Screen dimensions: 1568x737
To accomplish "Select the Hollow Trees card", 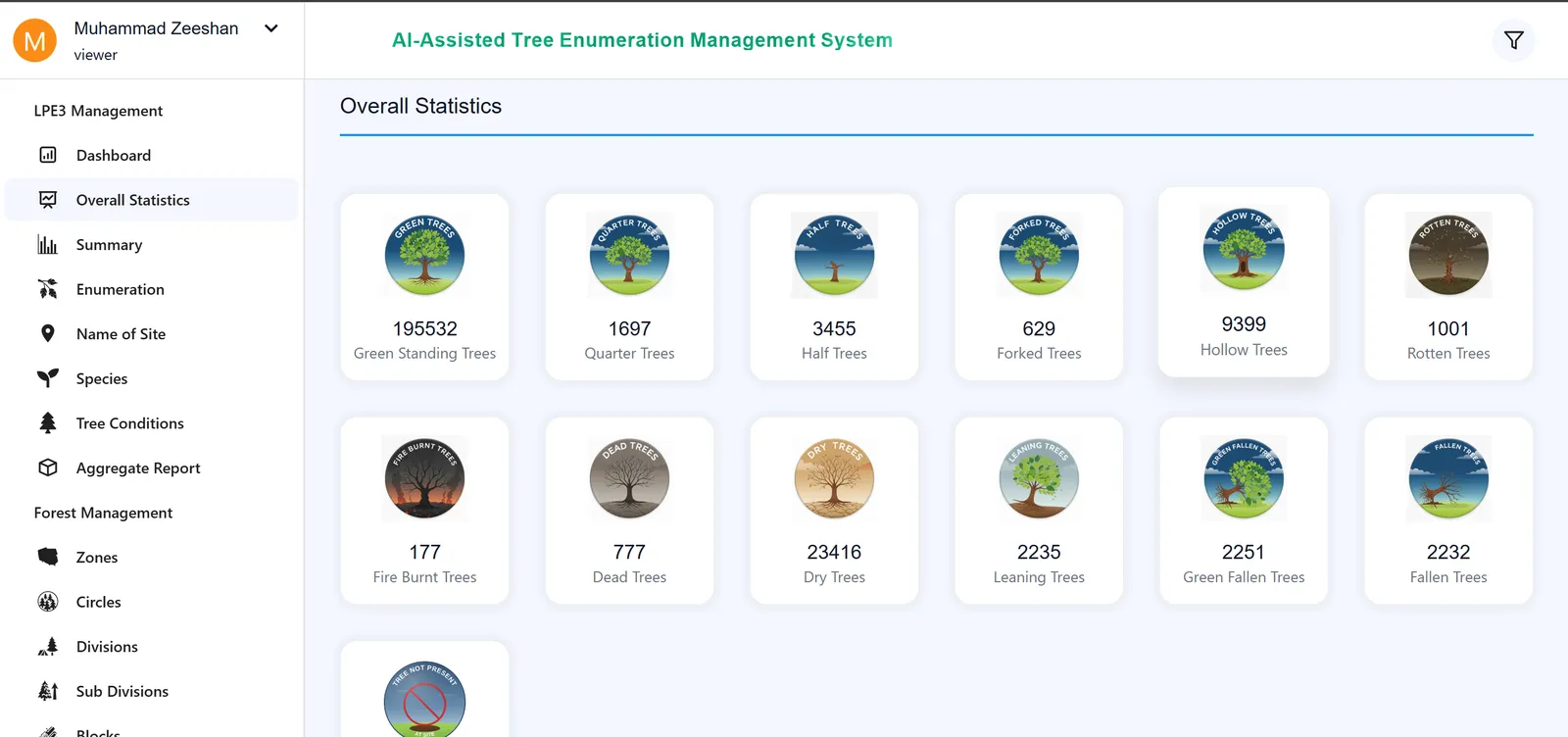I will [1244, 281].
